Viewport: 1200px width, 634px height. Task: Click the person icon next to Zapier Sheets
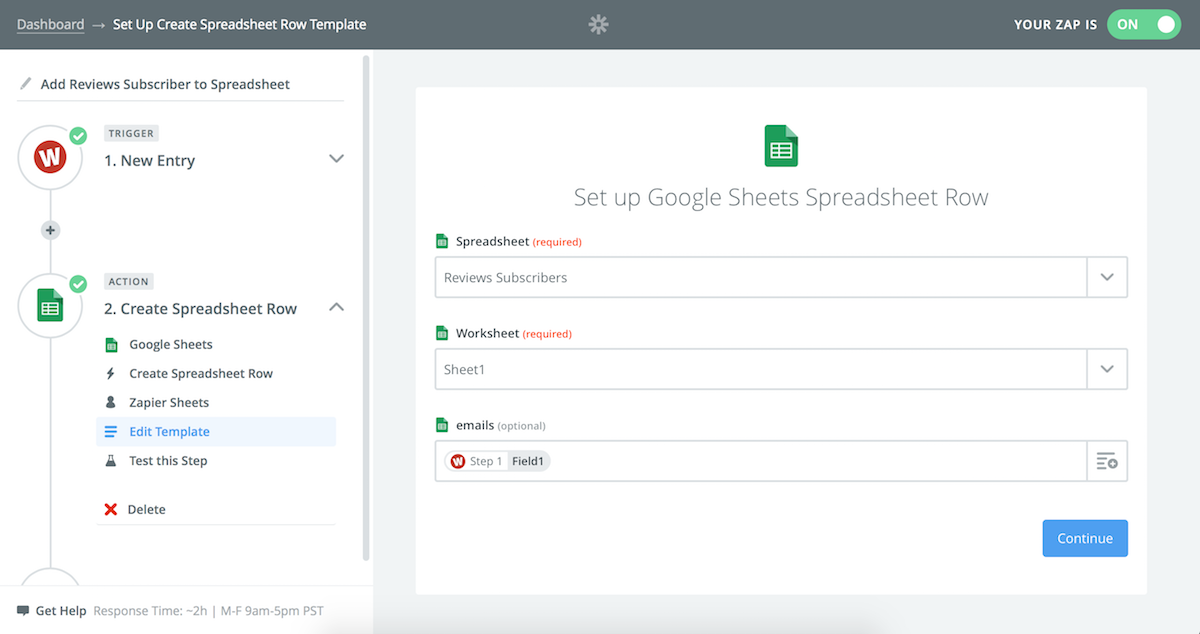pos(111,402)
